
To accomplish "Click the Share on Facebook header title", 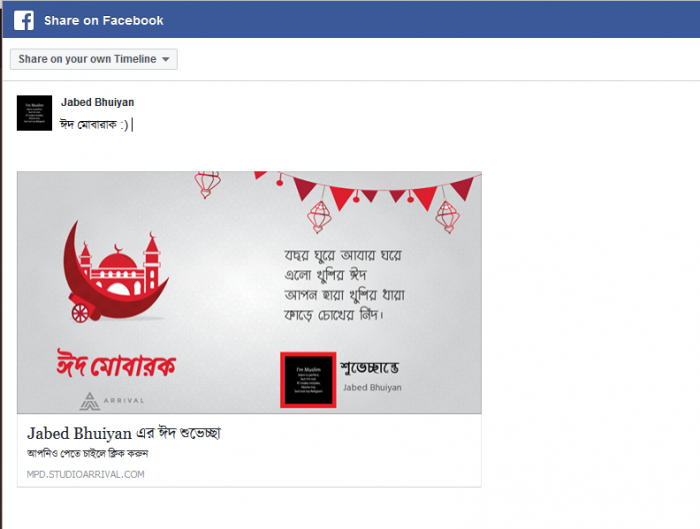I will [104, 21].
